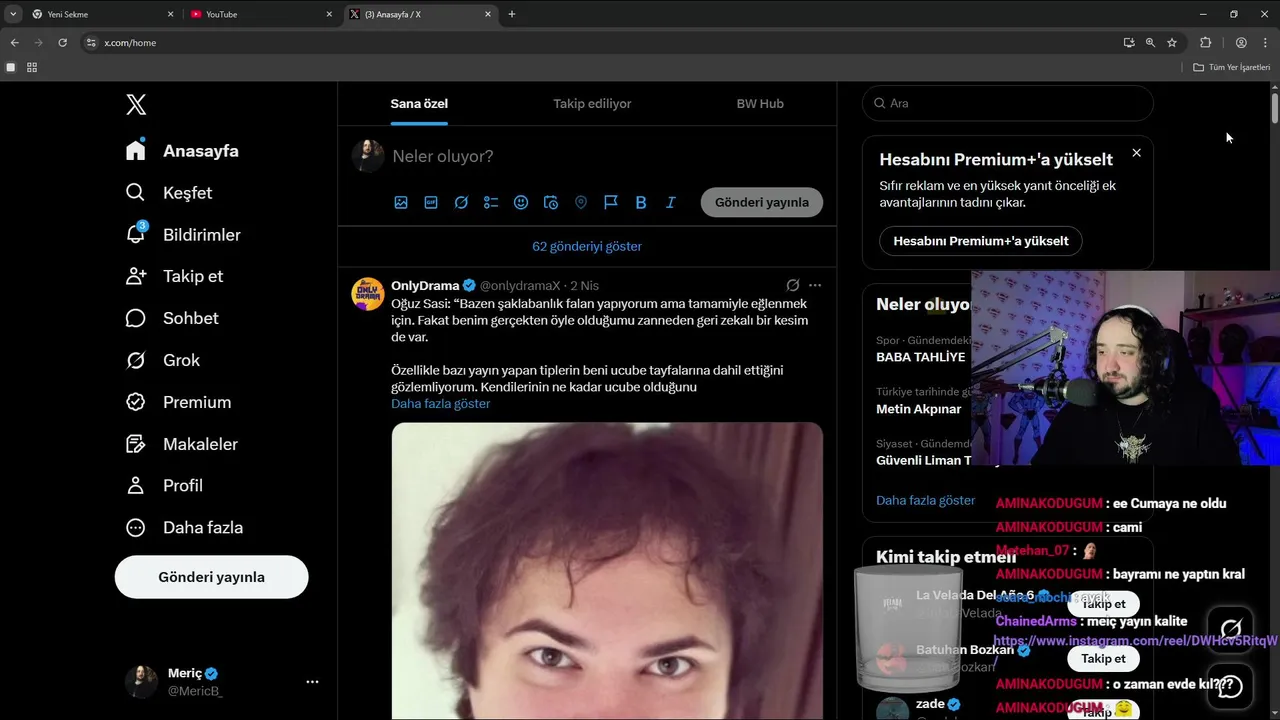Open Sohbet chat in the sidebar
The image size is (1280, 720).
pos(172,318)
